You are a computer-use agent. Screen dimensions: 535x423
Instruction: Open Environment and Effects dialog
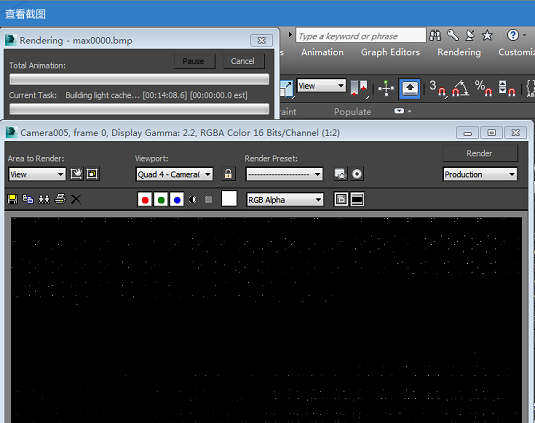357,174
